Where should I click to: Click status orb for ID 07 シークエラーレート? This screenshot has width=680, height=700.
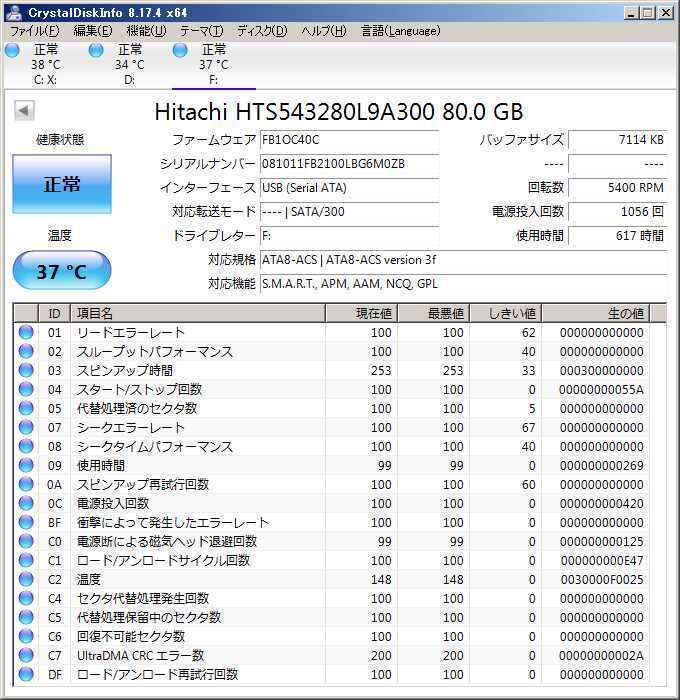click(x=26, y=427)
